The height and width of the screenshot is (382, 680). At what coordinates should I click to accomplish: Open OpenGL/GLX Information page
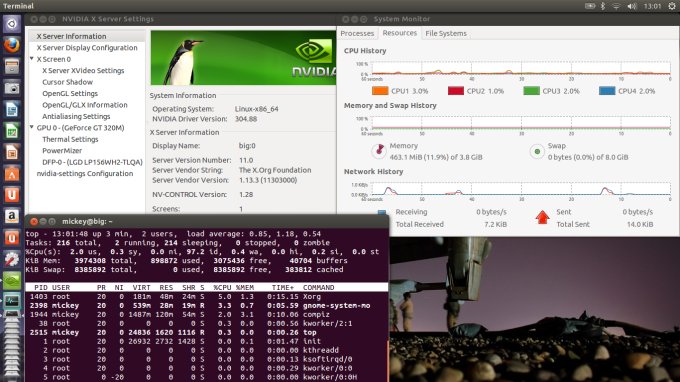[x=85, y=105]
